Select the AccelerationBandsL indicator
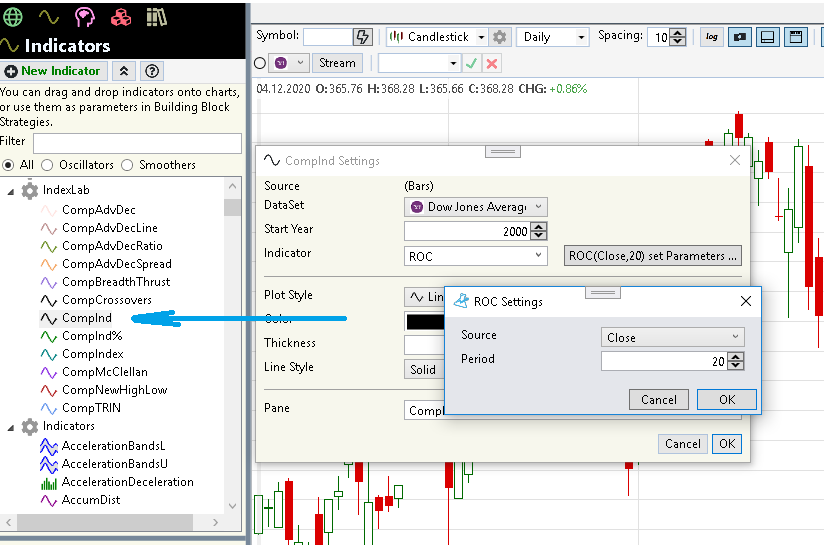This screenshot has height=545, width=824. [113, 446]
